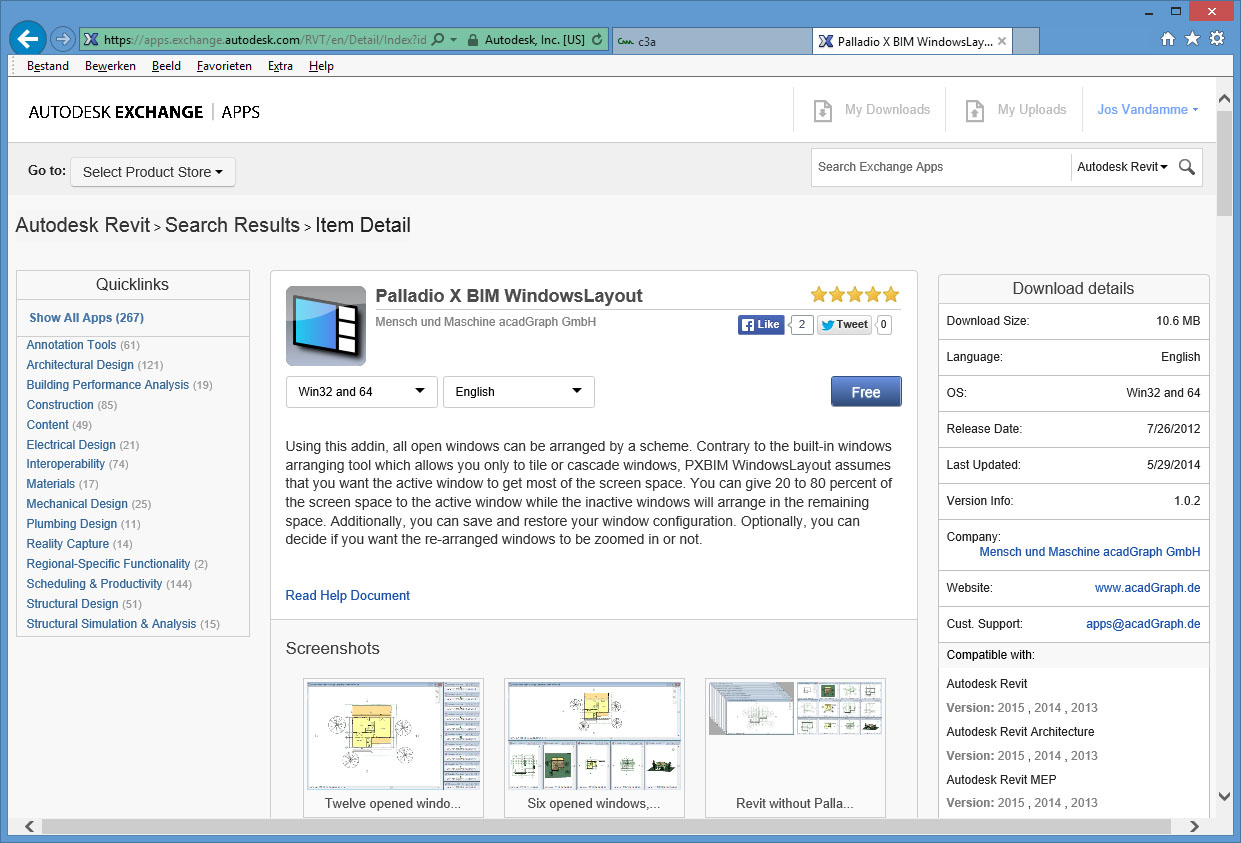
Task: Focus the Search Exchange Apps input field
Action: click(x=941, y=167)
